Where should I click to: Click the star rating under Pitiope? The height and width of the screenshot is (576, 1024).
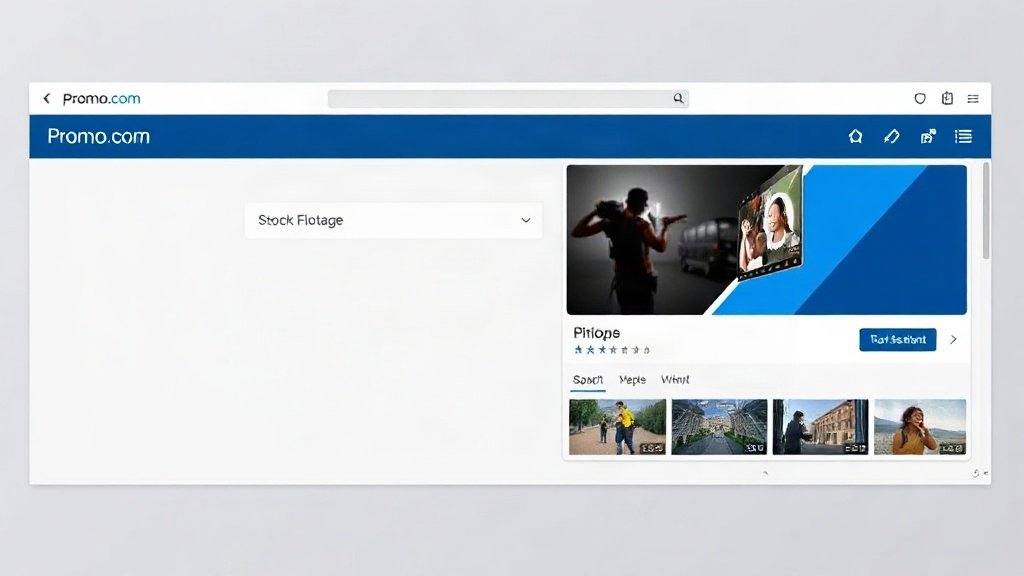click(x=612, y=350)
